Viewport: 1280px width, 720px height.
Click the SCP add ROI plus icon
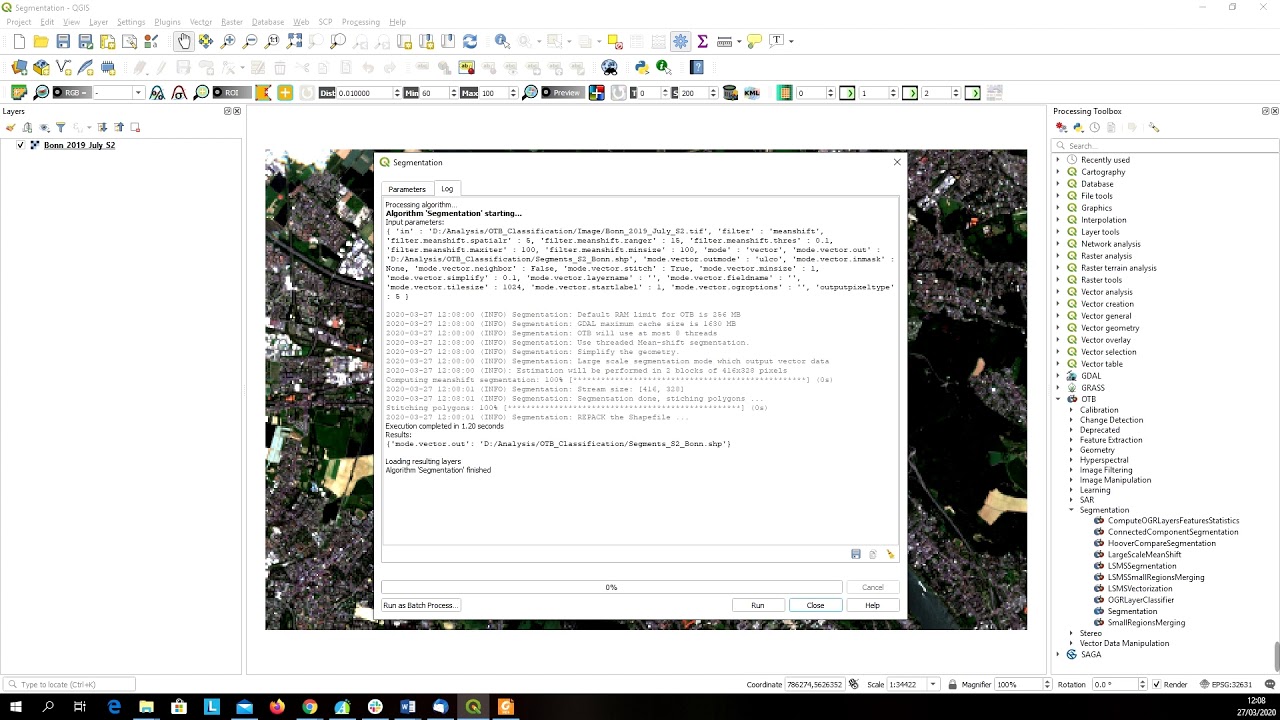pyautogui.click(x=285, y=93)
